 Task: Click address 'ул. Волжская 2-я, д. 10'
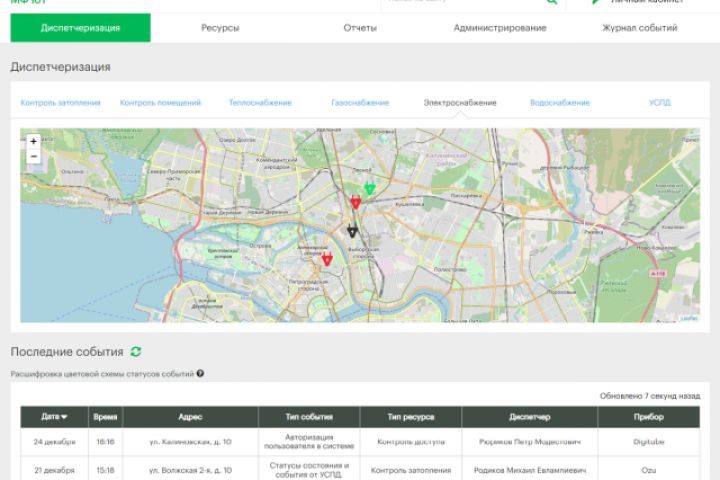pos(190,470)
